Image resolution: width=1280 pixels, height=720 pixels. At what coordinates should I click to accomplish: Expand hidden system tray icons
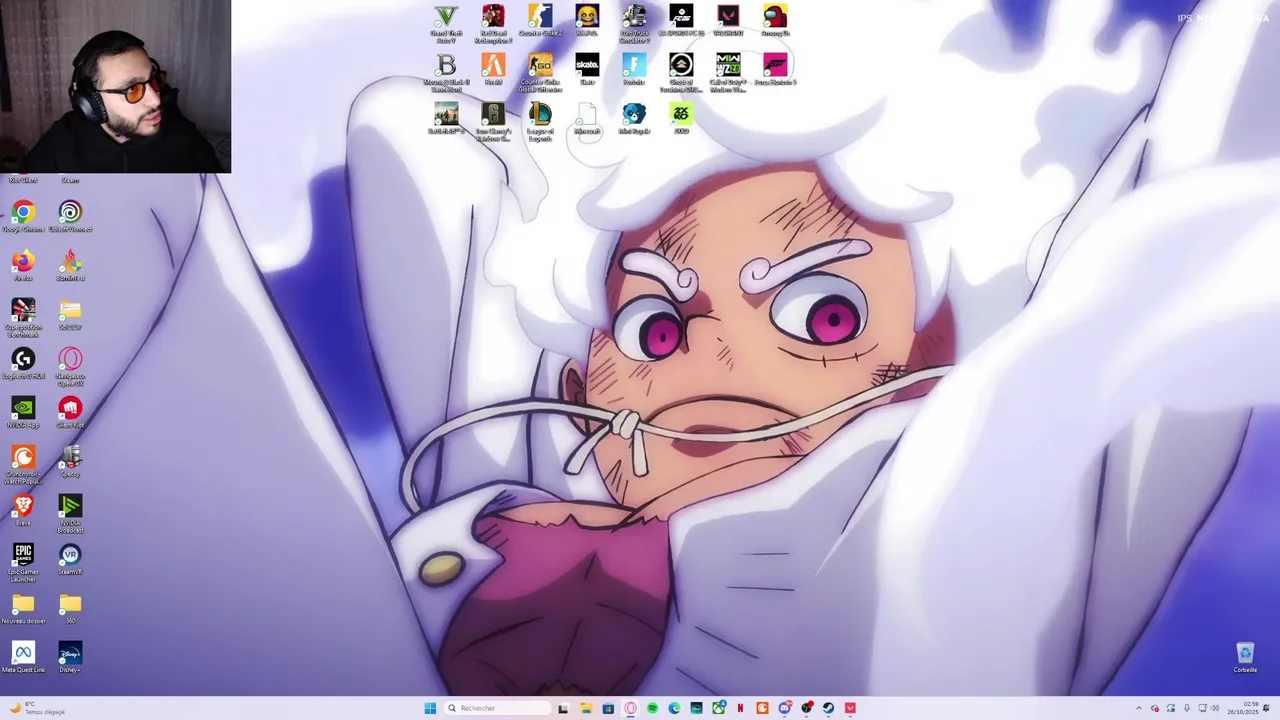point(1138,708)
